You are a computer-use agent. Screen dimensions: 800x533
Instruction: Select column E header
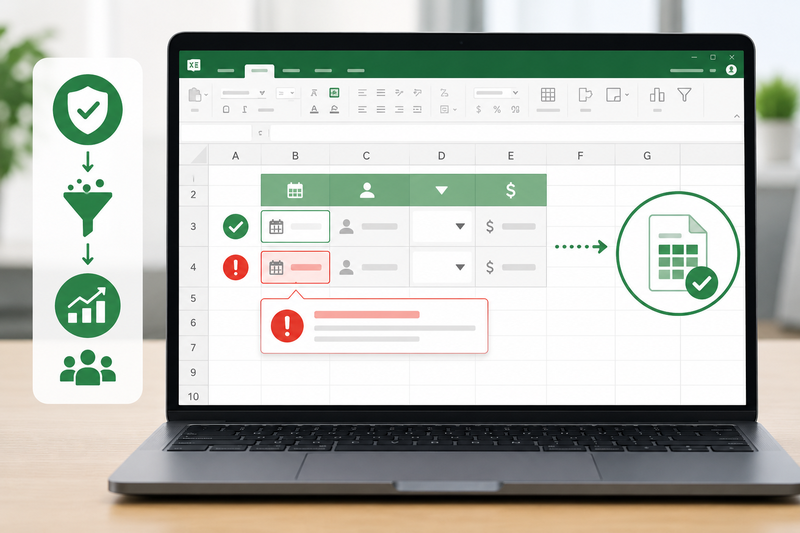click(511, 156)
